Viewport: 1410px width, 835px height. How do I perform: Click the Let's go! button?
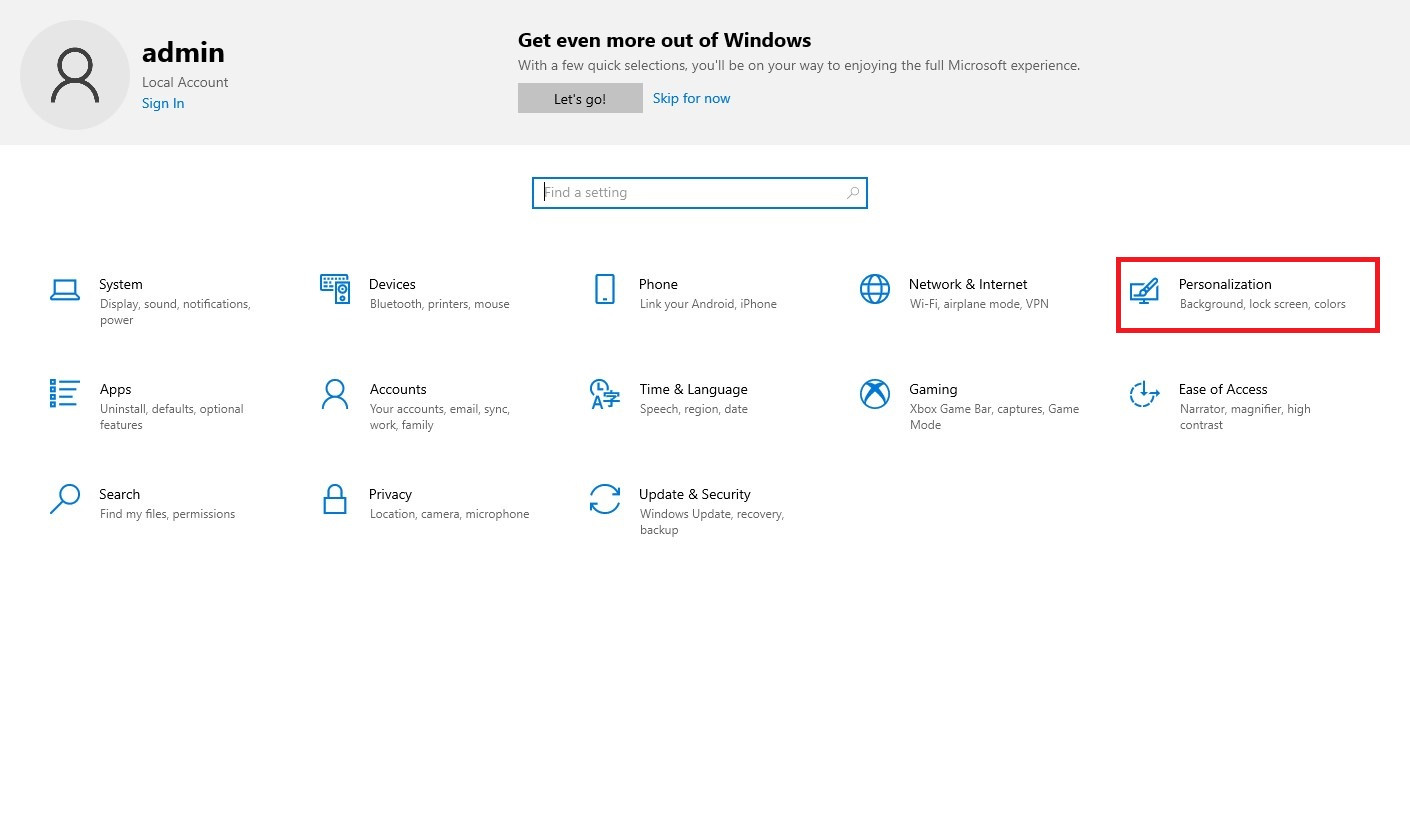tap(580, 98)
